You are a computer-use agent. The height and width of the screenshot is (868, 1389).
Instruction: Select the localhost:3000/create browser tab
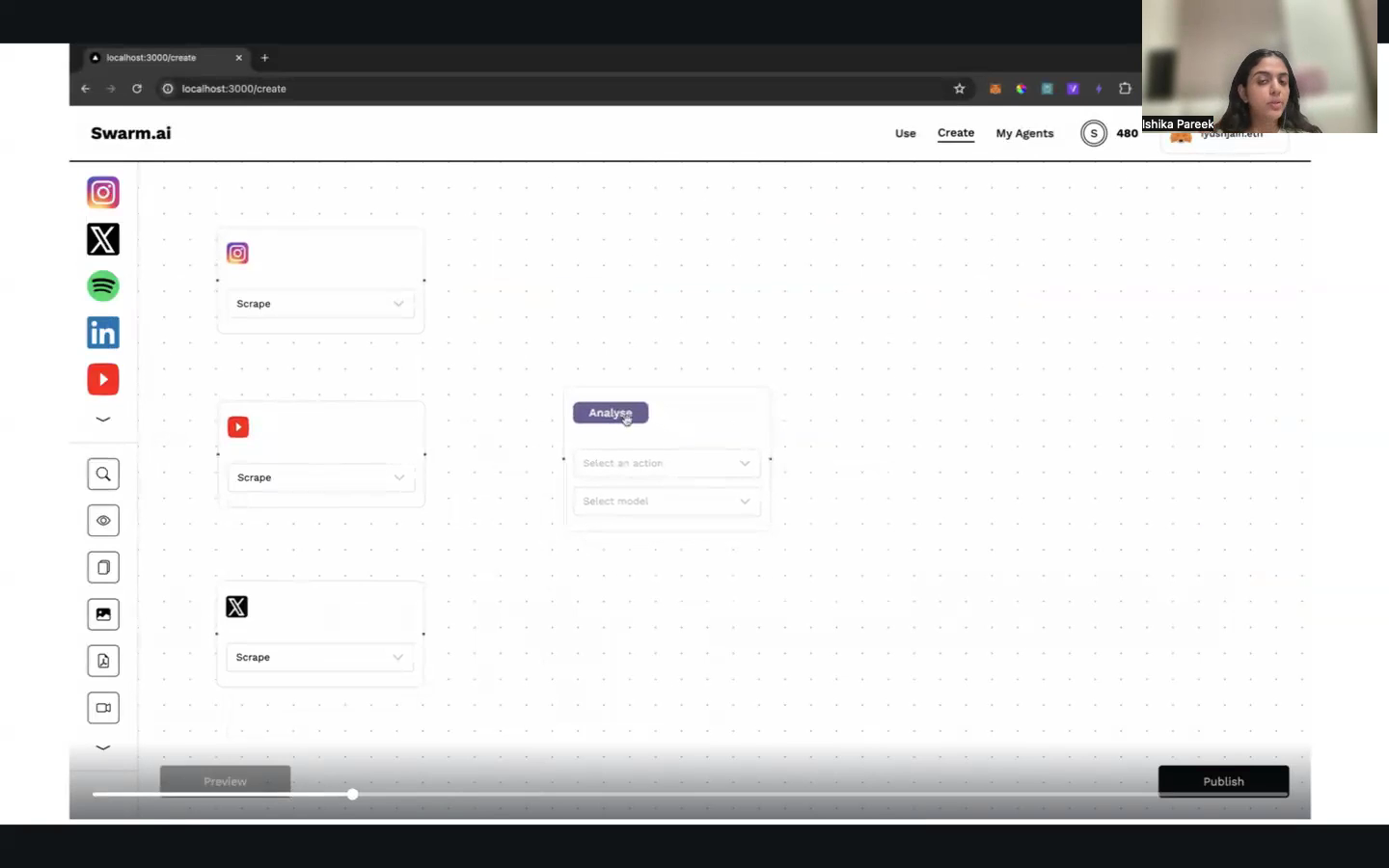point(166,58)
